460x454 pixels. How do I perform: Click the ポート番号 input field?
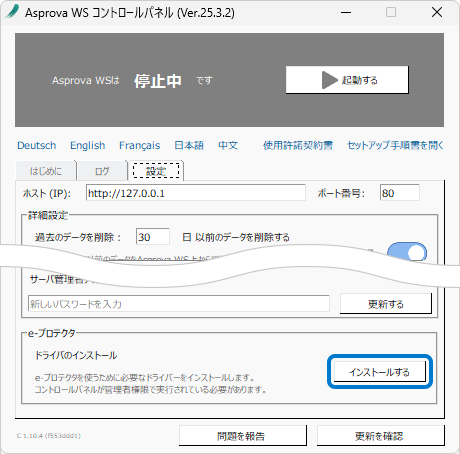coord(400,193)
